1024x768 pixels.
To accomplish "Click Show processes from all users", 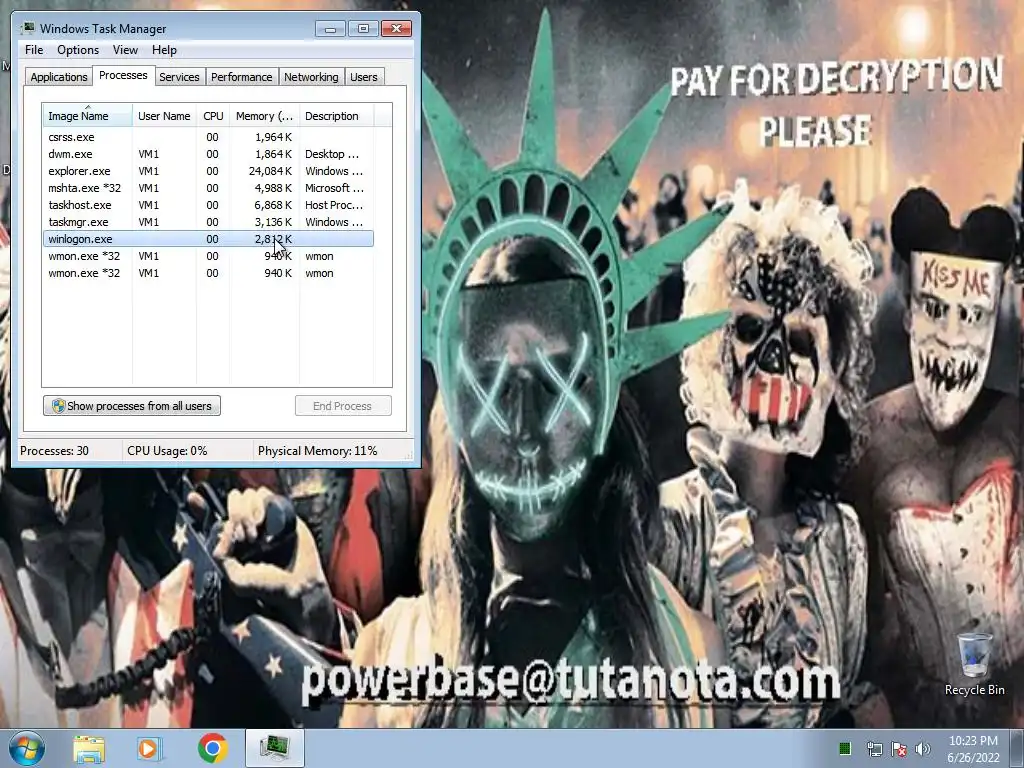I will tap(132, 406).
